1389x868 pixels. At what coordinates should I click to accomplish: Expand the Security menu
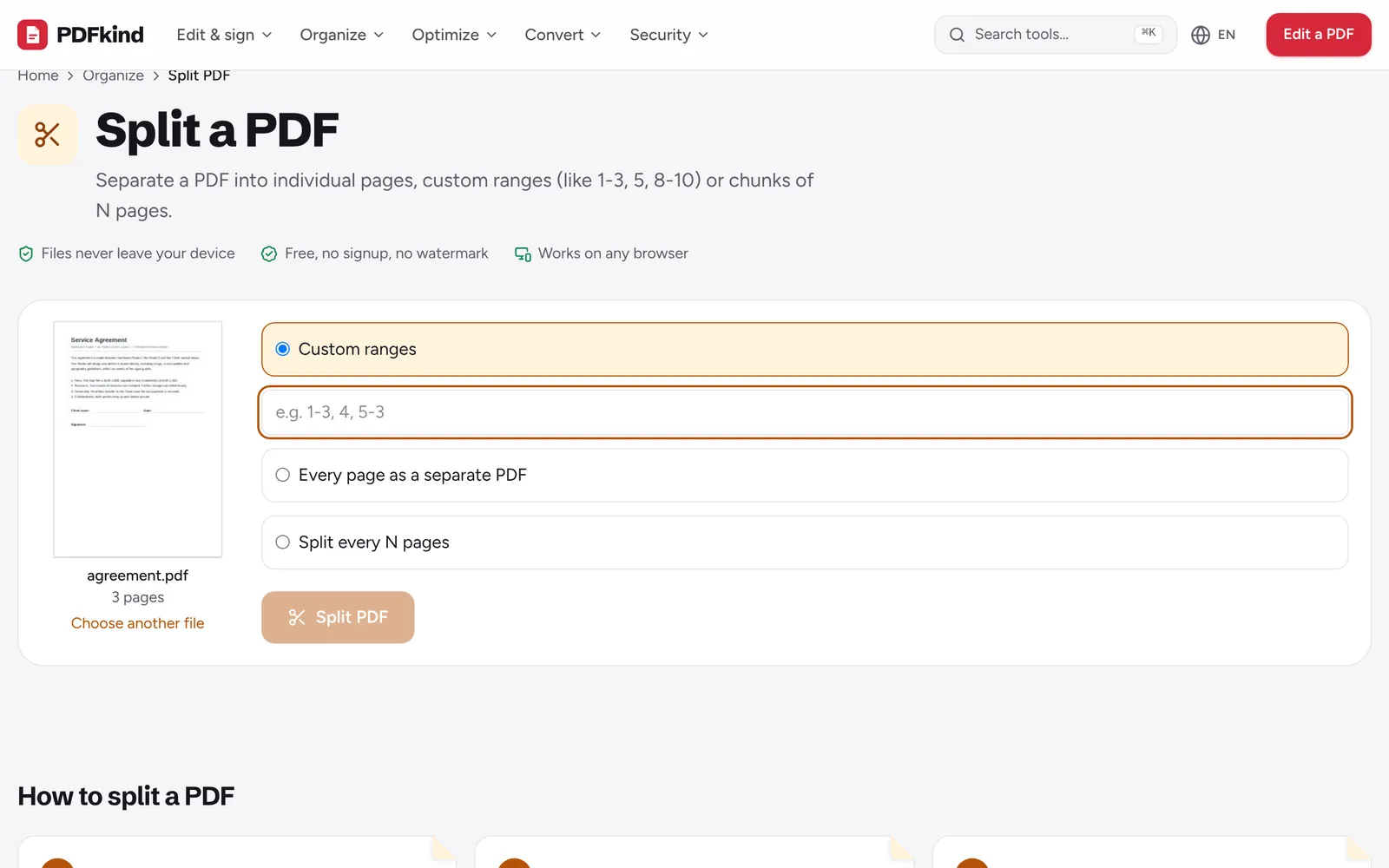(668, 35)
